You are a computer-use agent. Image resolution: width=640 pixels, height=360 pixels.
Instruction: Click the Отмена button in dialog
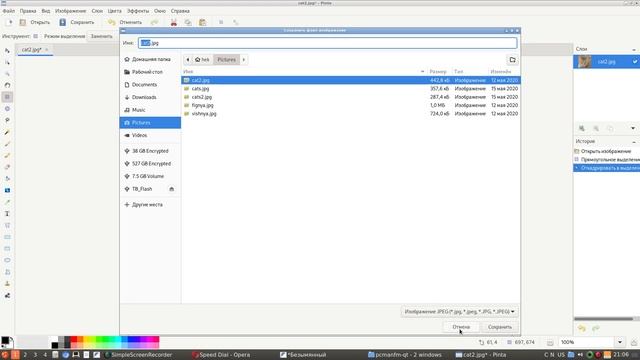(461, 327)
